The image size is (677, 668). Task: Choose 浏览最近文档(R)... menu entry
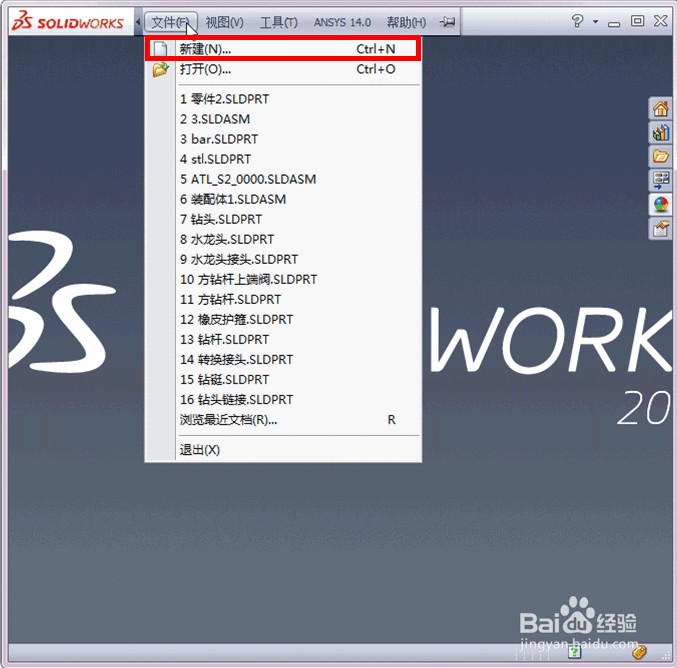point(283,420)
